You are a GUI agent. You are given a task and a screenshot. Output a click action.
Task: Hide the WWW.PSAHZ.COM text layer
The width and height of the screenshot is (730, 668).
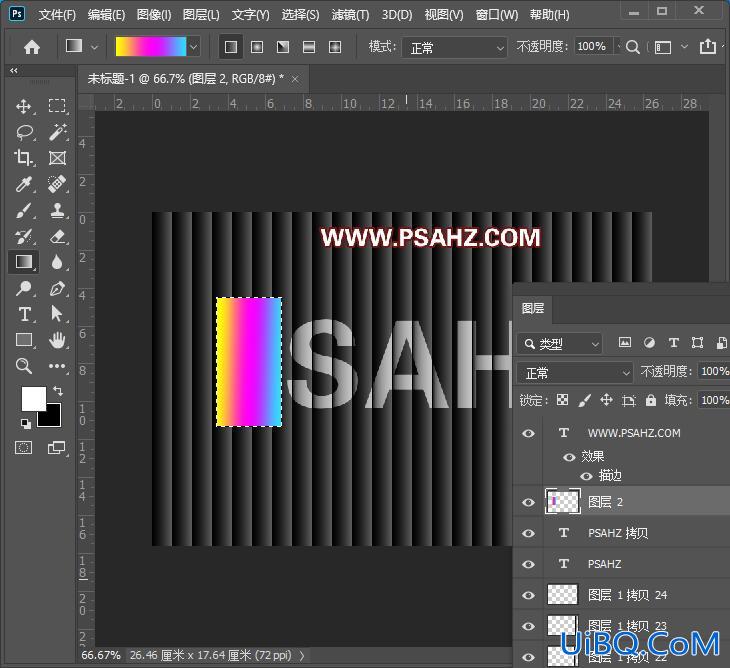coord(528,433)
